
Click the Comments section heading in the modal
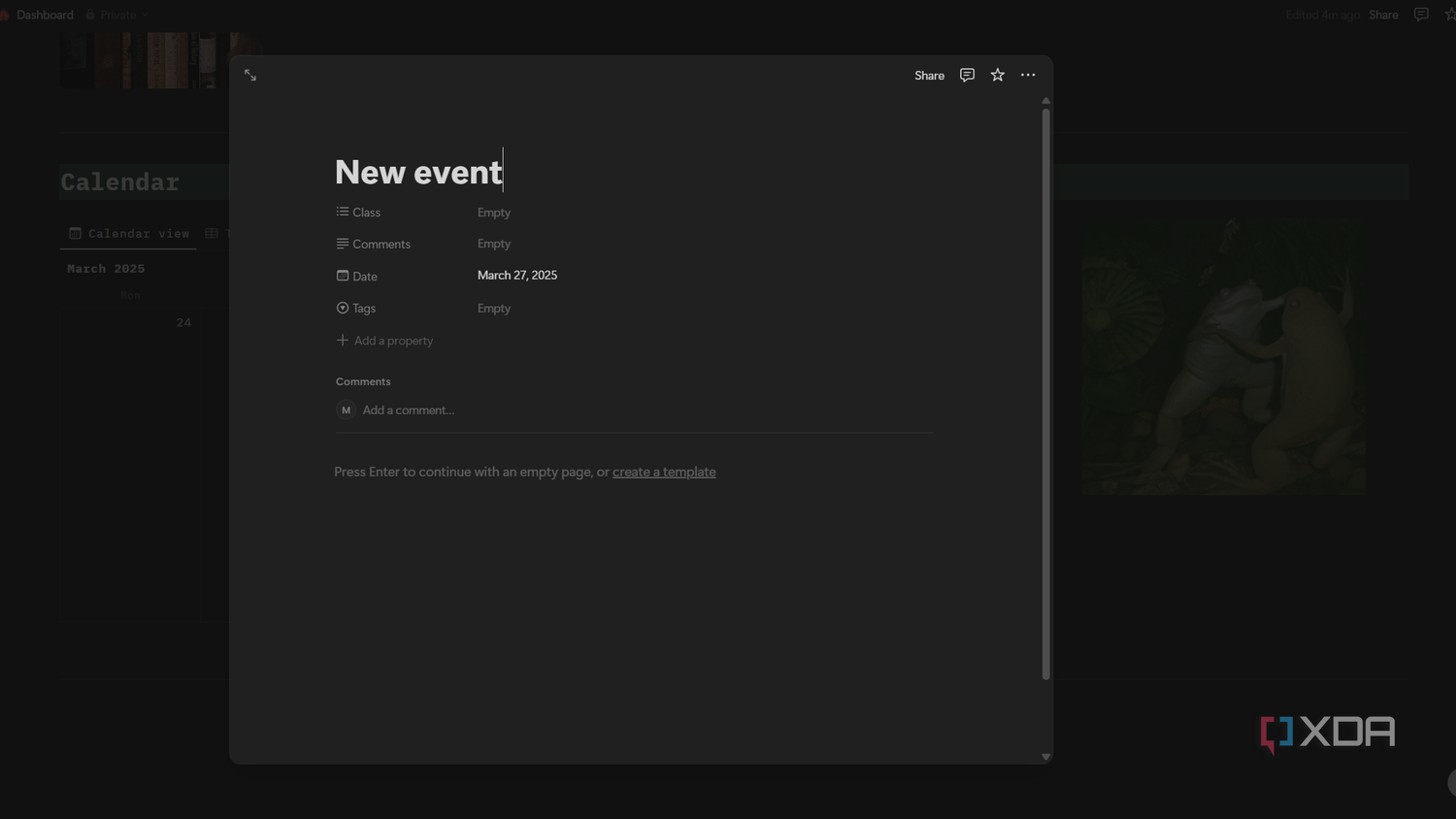363,381
